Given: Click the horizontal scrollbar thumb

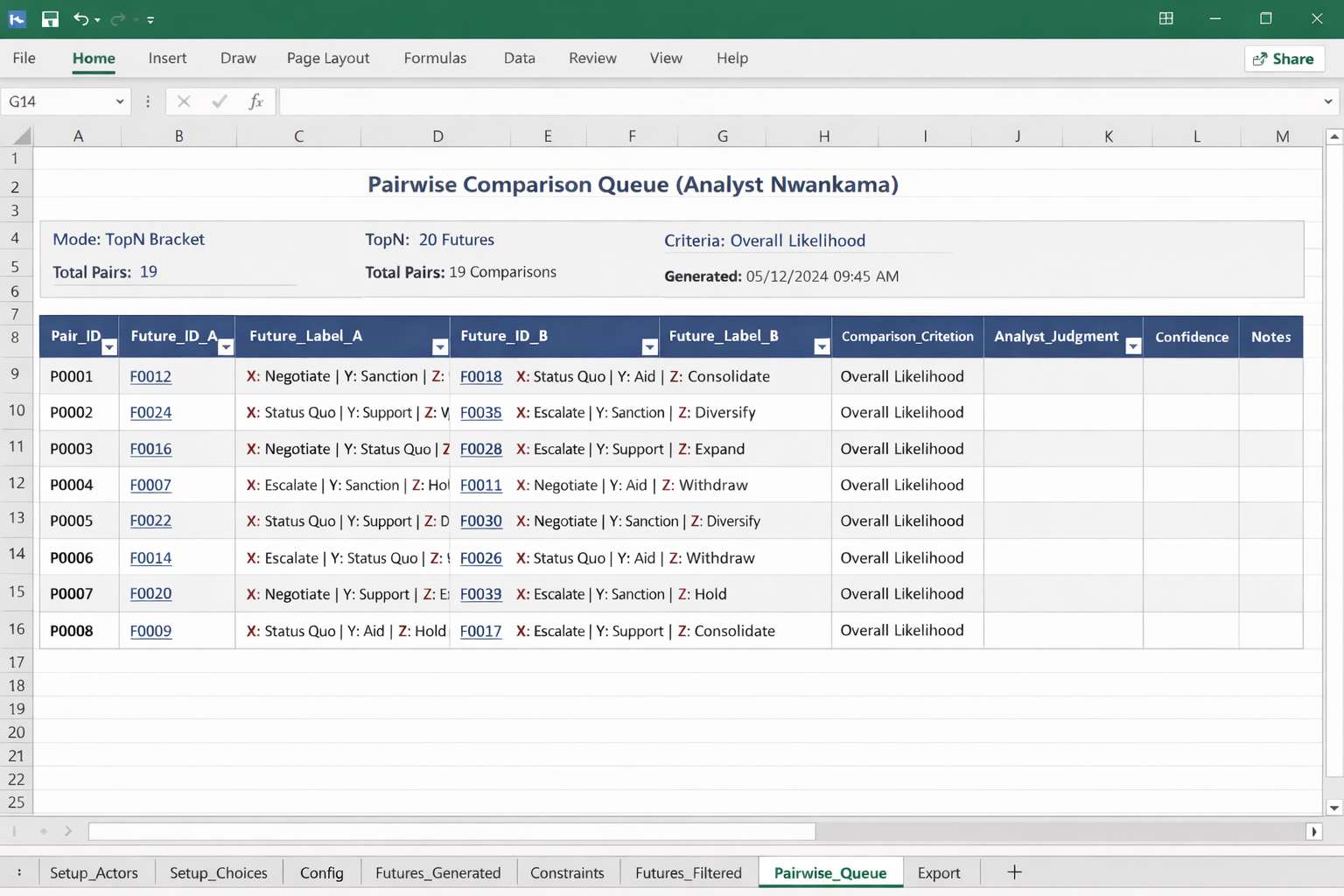Looking at the screenshot, I should coord(452,831).
